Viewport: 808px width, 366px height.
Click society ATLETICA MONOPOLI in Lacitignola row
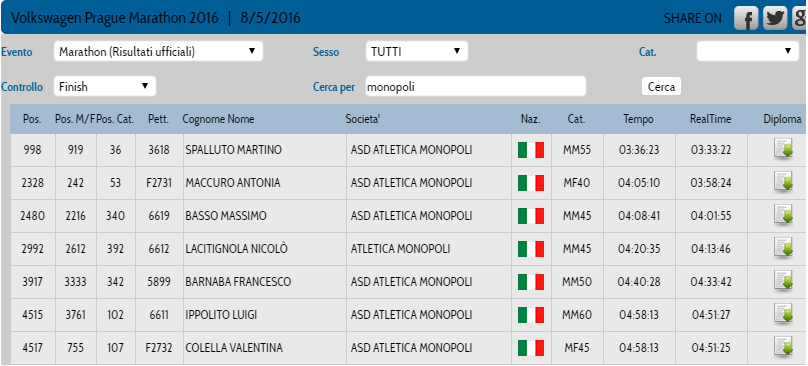pos(400,249)
